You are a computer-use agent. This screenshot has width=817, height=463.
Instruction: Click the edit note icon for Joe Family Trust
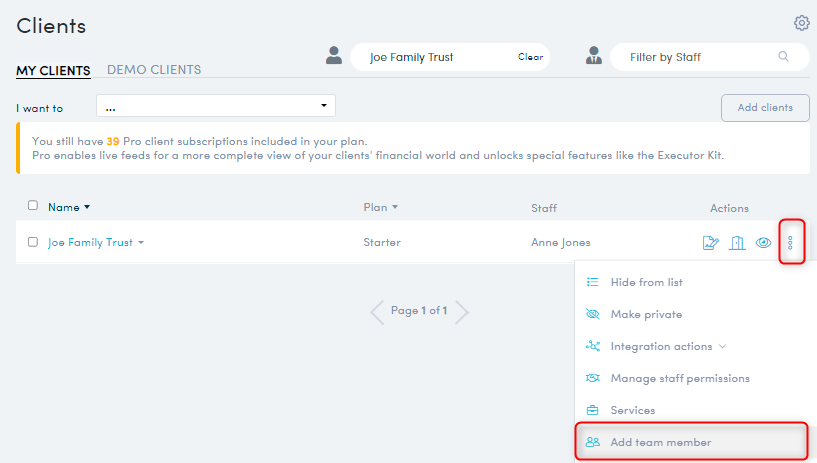[711, 243]
